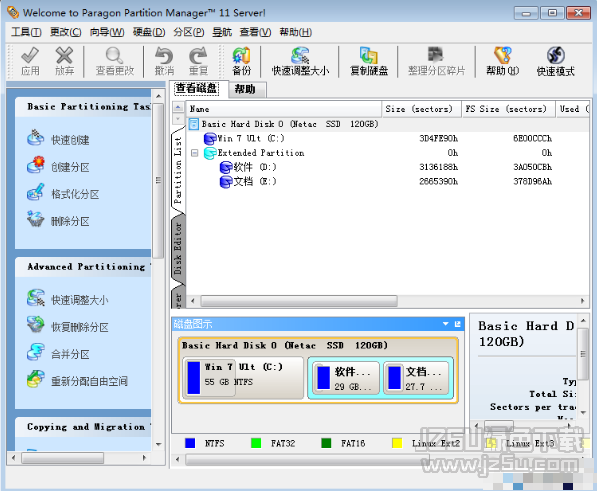Select the vertical Disk Editor tab
Viewport: 597px width, 491px height.
(178, 249)
